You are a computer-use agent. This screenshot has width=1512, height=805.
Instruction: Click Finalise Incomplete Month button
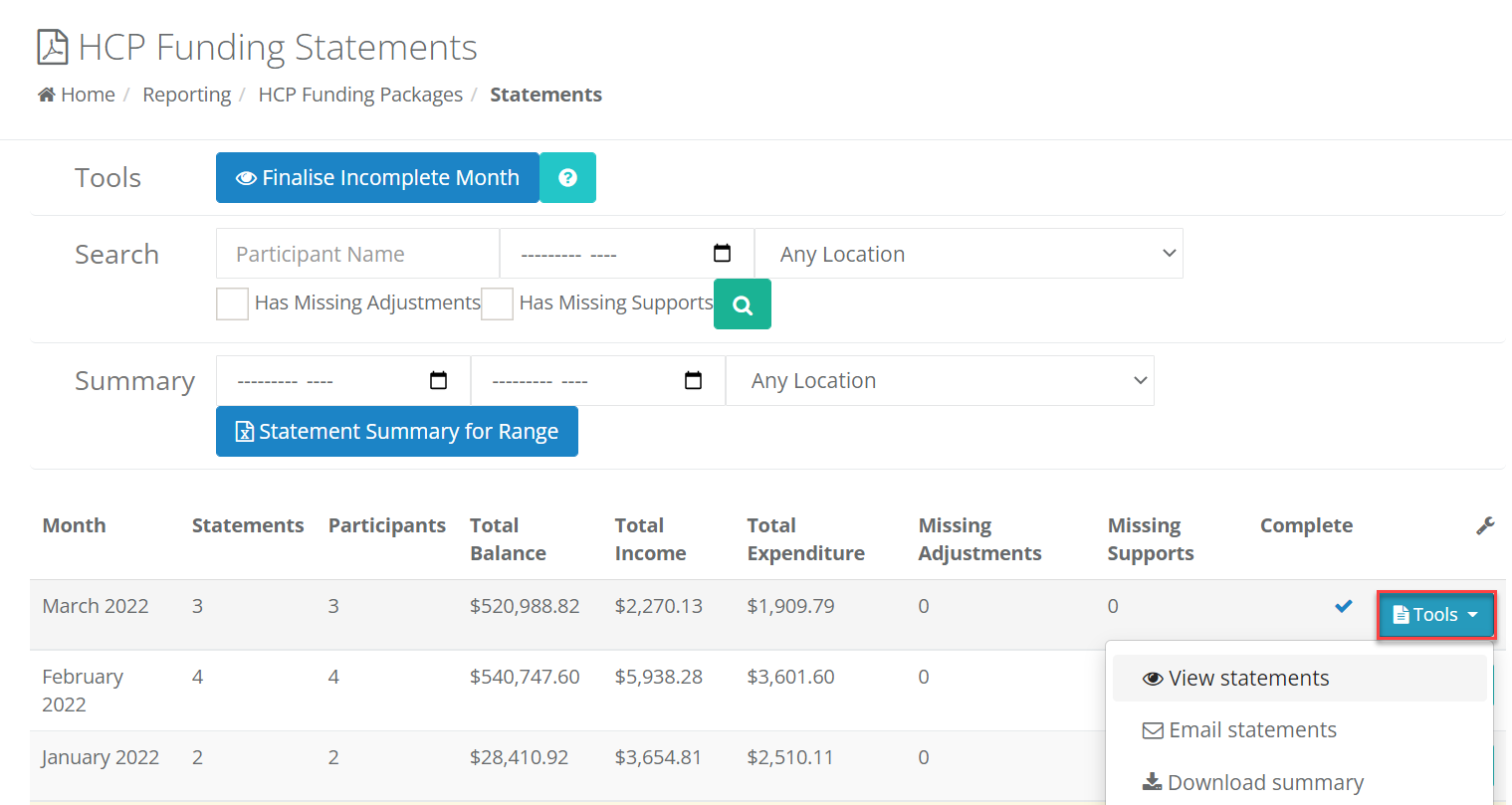(377, 177)
